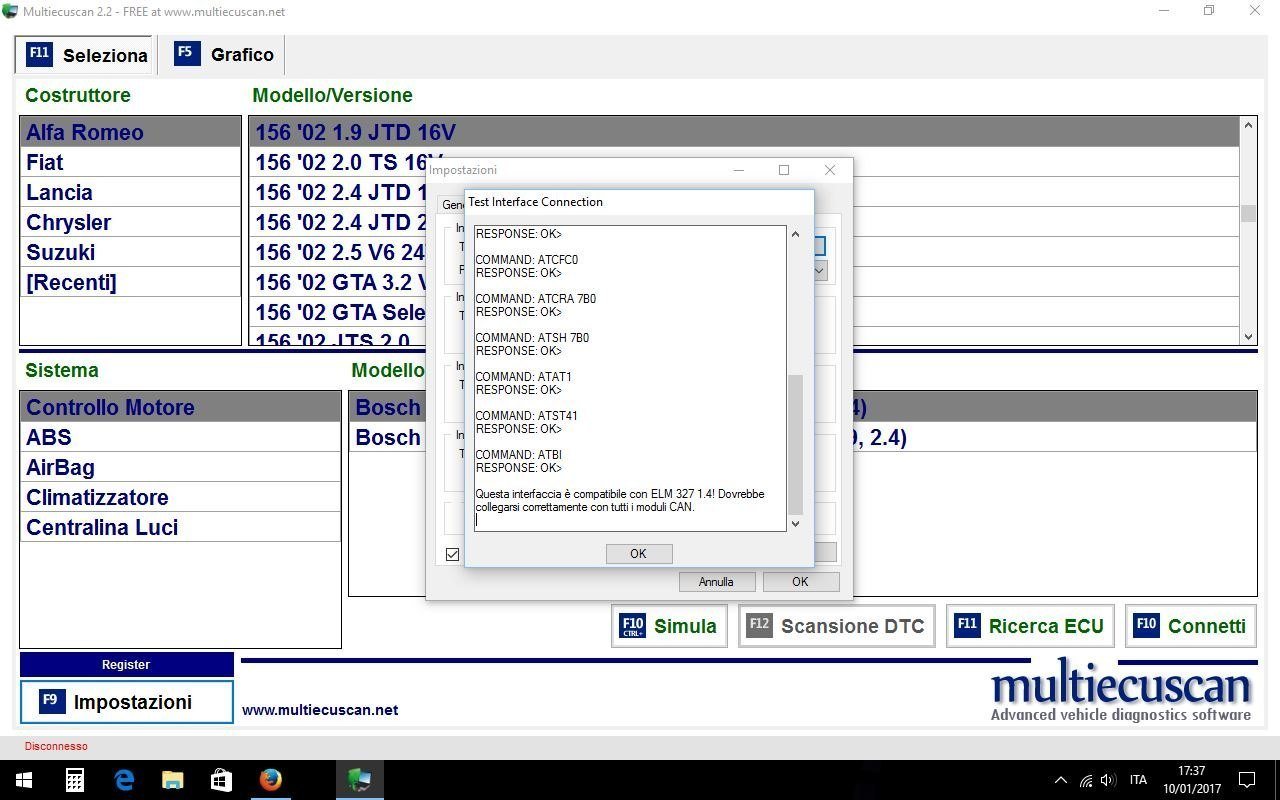1280x800 pixels.
Task: Click the Register button
Action: [126, 664]
